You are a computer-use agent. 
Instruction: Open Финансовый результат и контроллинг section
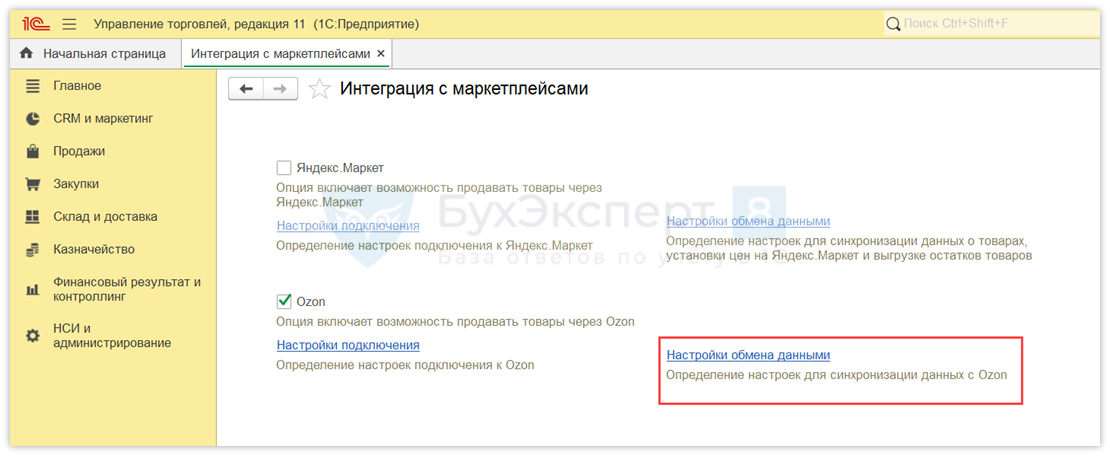tap(127, 290)
